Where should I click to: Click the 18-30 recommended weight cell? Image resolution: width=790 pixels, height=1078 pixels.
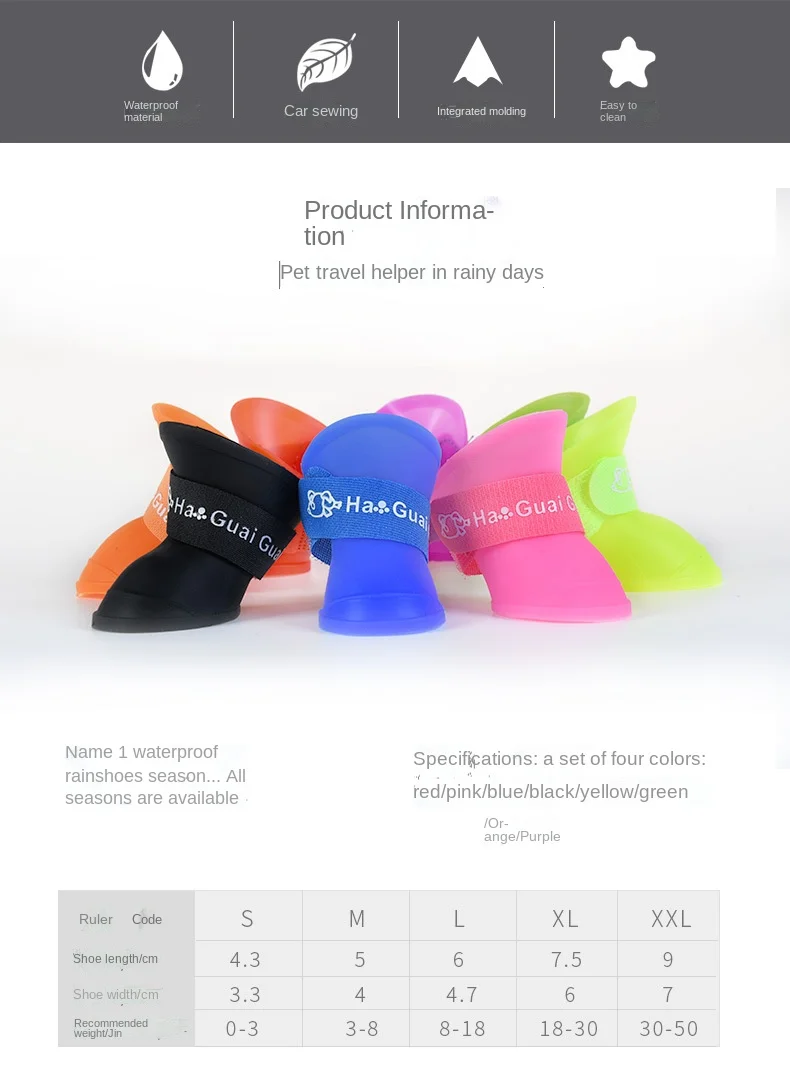[569, 1028]
